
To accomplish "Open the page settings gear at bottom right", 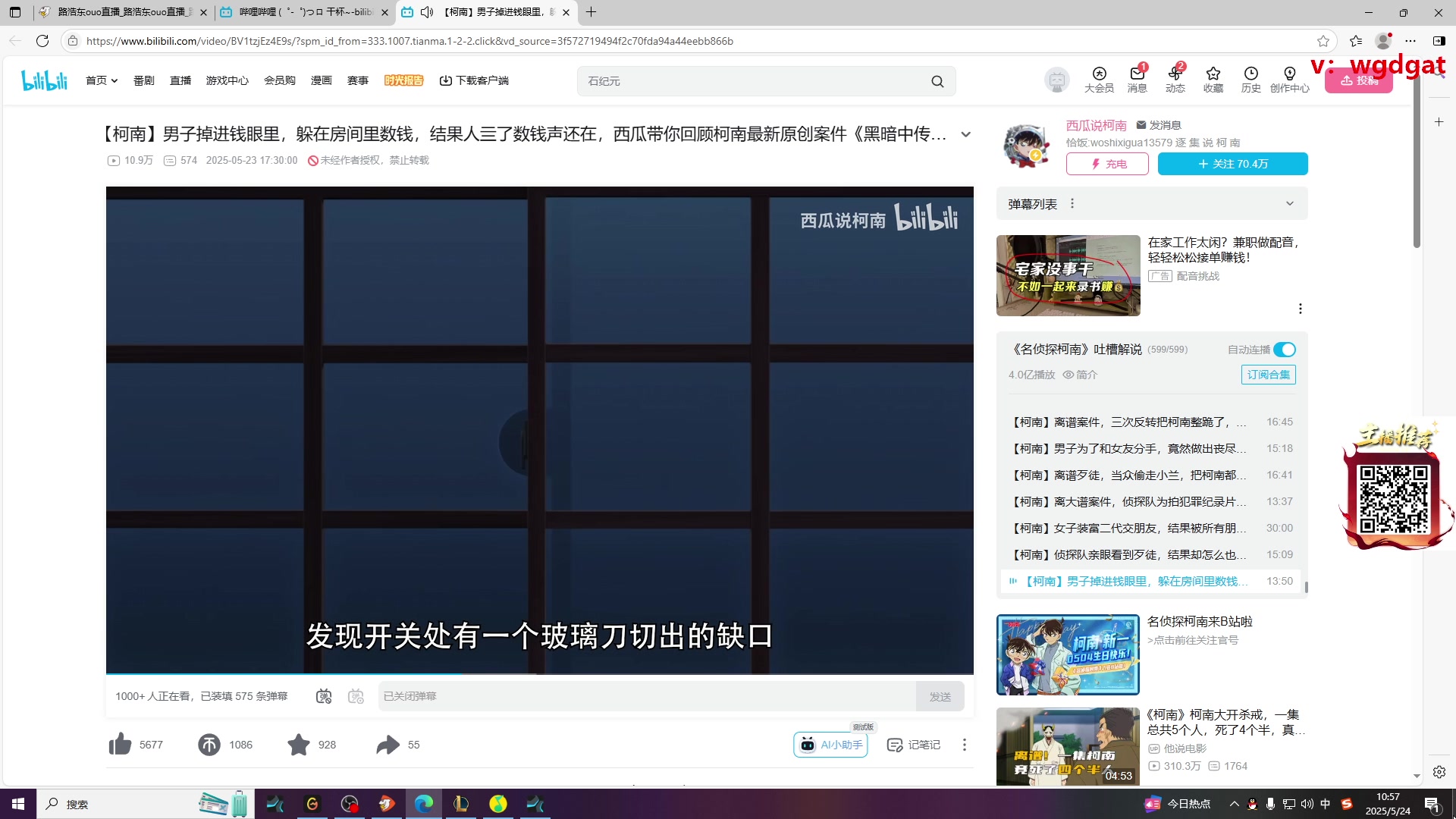I will [x=1439, y=772].
